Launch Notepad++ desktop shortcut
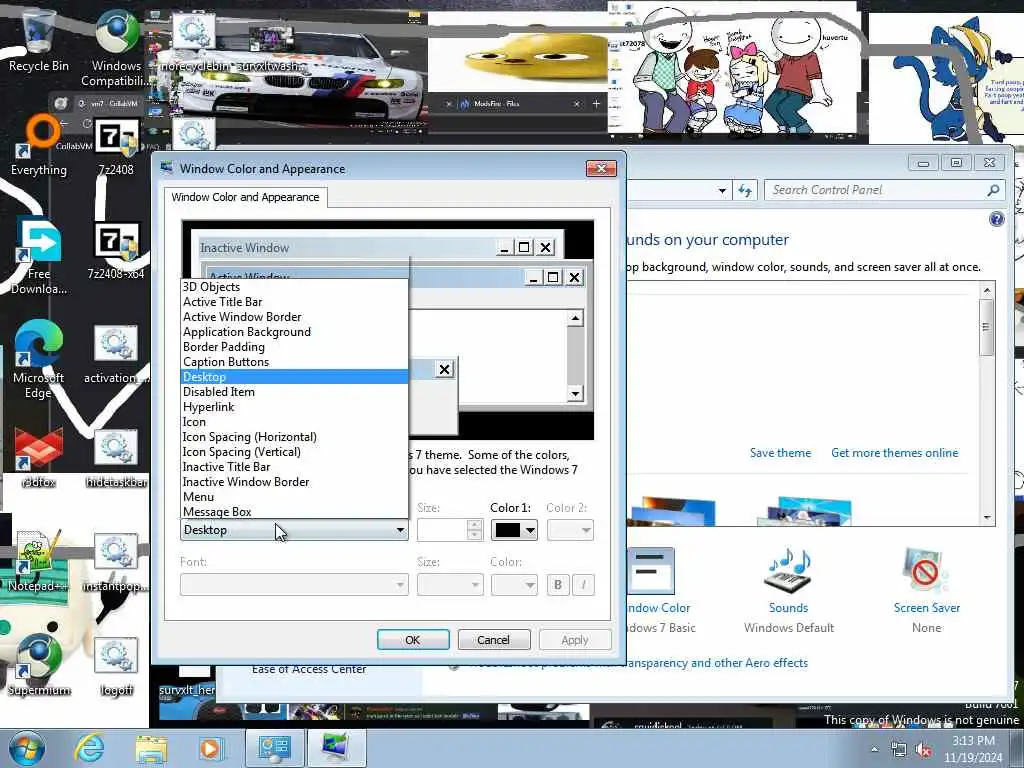Viewport: 1024px width, 768px height. [39, 562]
